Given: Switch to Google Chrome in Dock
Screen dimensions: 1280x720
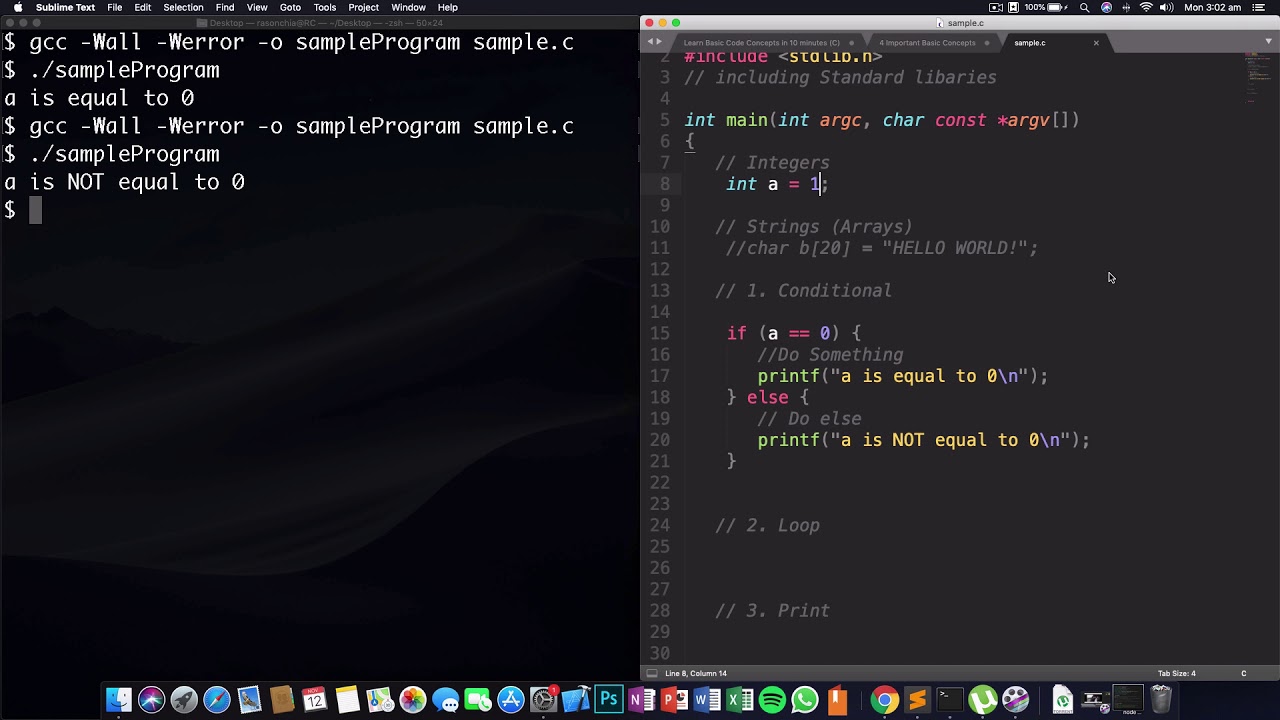Looking at the screenshot, I should tap(884, 700).
